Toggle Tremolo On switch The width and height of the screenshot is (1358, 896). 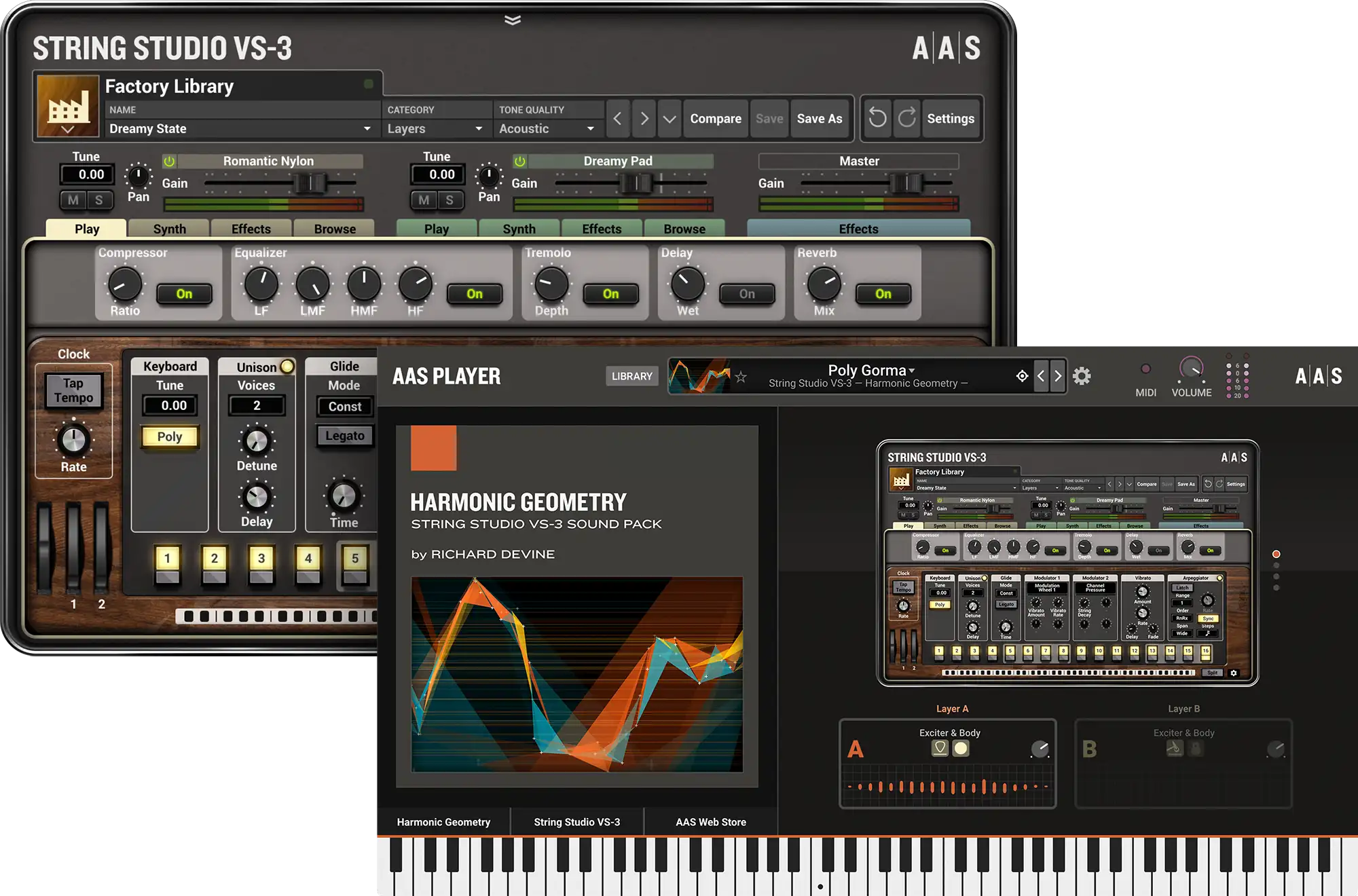click(x=610, y=294)
